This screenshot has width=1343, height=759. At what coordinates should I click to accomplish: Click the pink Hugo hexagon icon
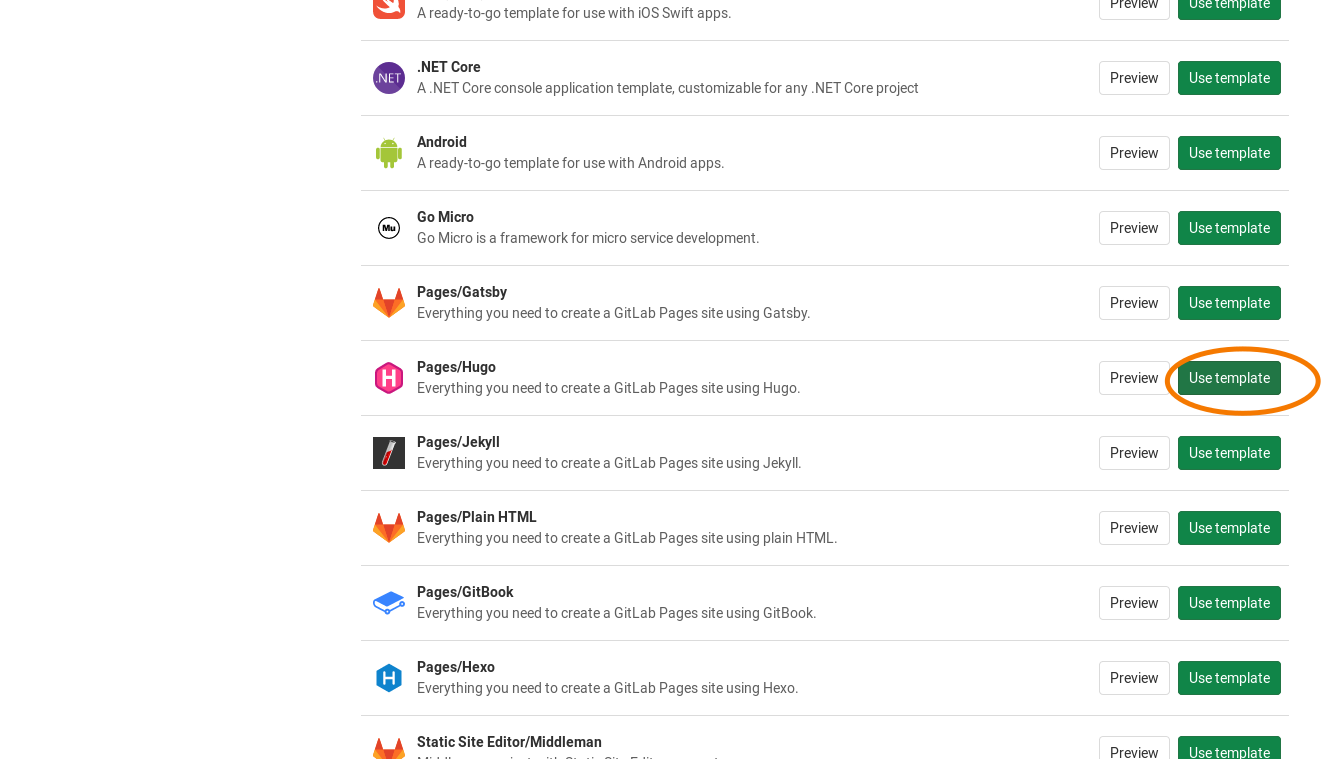(x=389, y=378)
